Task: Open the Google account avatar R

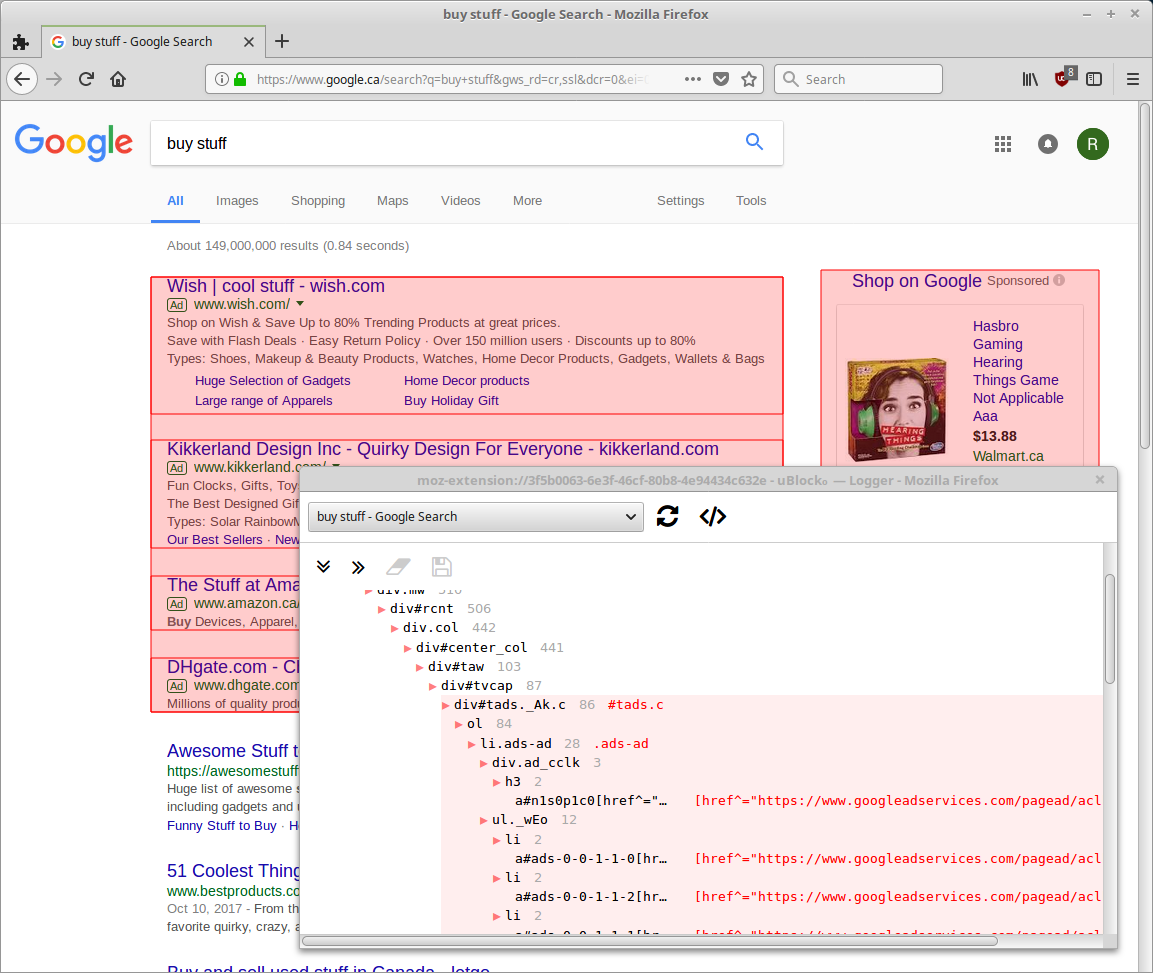Action: [1093, 144]
